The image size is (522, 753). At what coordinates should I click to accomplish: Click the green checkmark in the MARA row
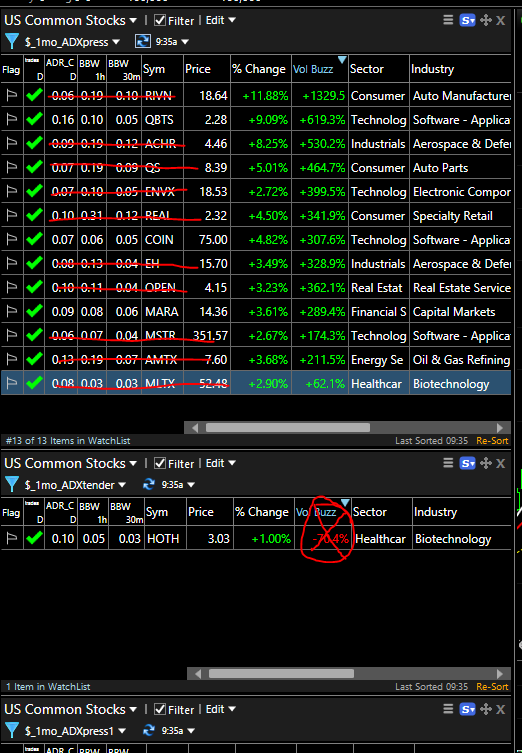[x=34, y=311]
